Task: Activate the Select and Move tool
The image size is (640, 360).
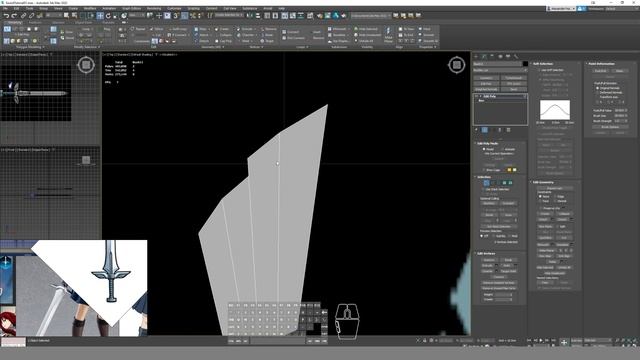Action: tap(100, 16)
